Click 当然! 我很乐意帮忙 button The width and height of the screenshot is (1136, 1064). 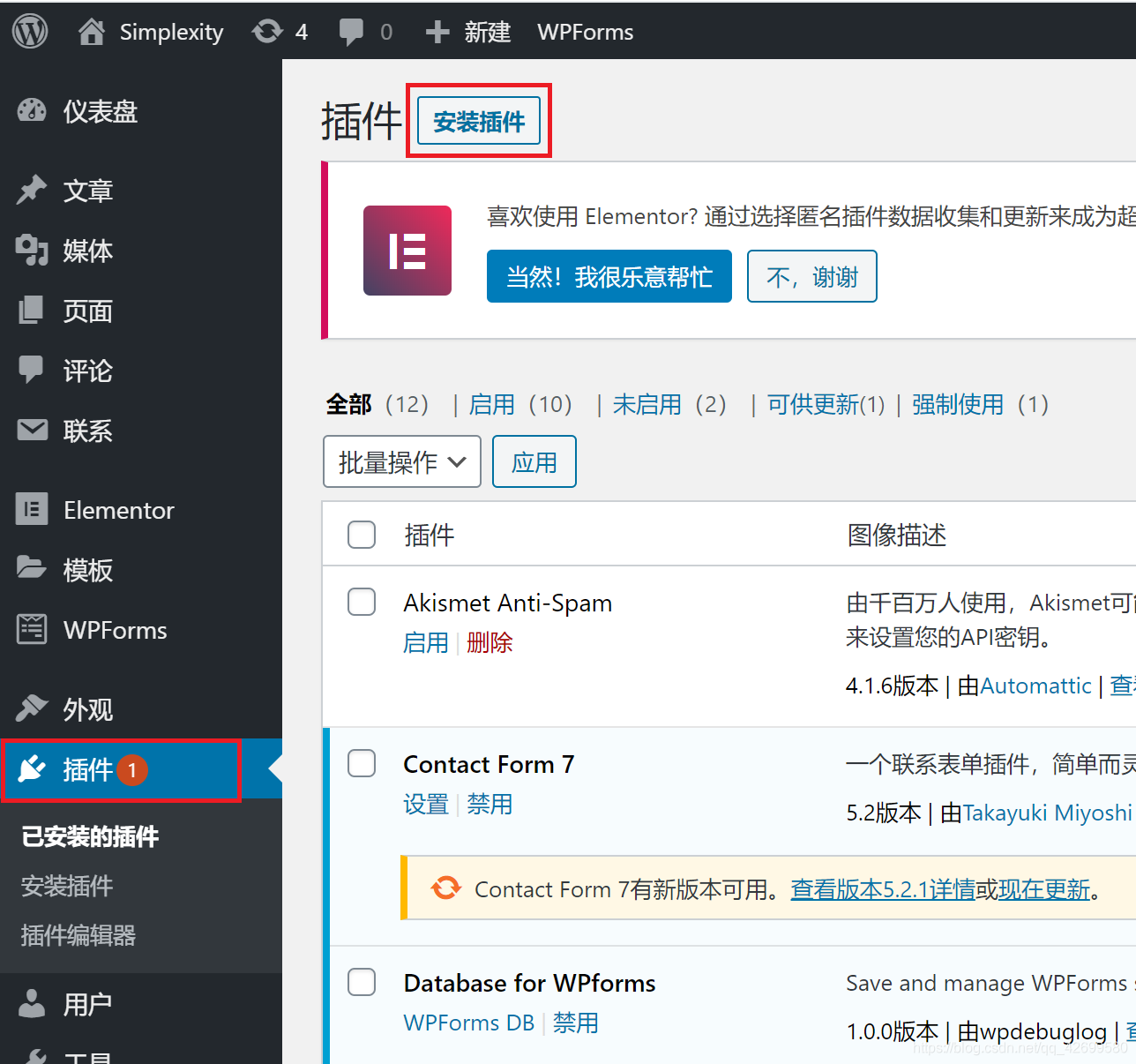[x=609, y=277]
